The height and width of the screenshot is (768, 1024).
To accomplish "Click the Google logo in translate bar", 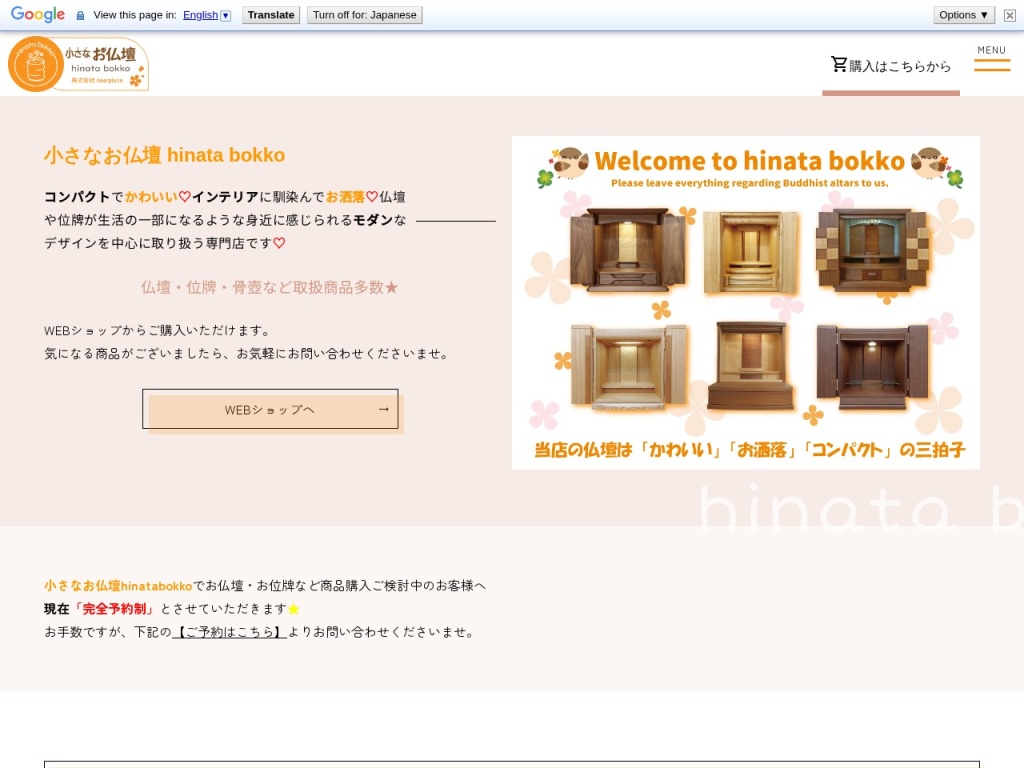I will pyautogui.click(x=38, y=15).
